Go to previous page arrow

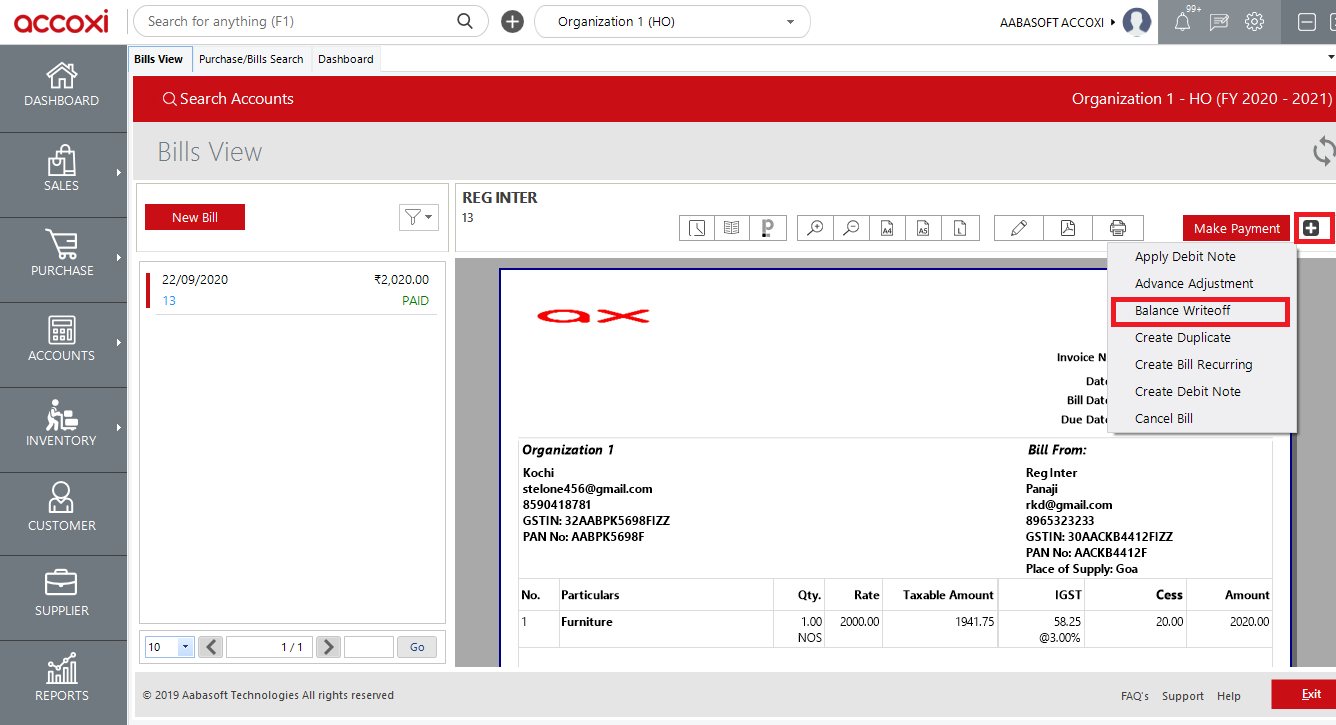tap(210, 647)
